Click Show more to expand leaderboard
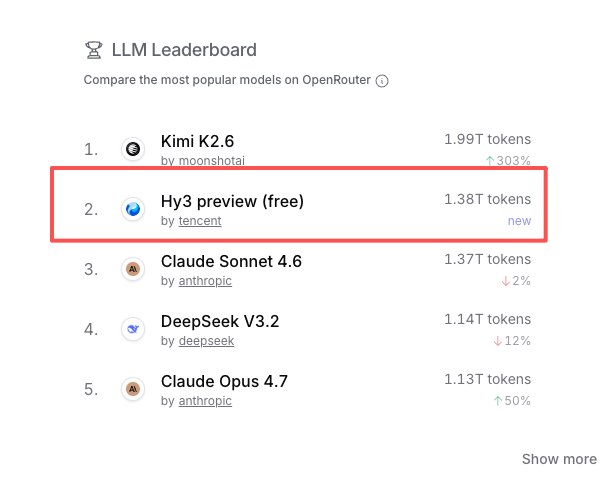602x493 pixels. (559, 459)
